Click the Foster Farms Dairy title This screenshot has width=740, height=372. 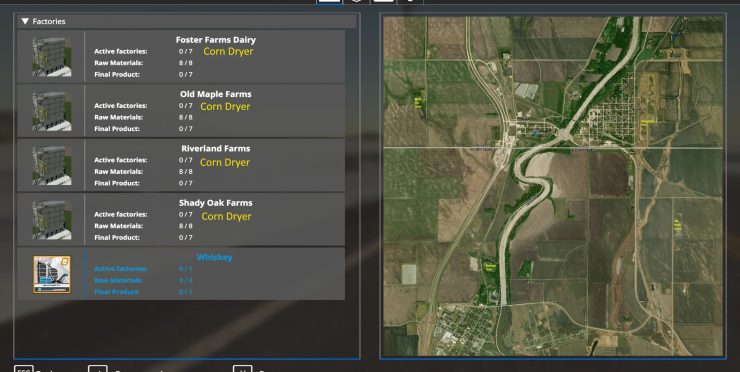[x=216, y=40]
